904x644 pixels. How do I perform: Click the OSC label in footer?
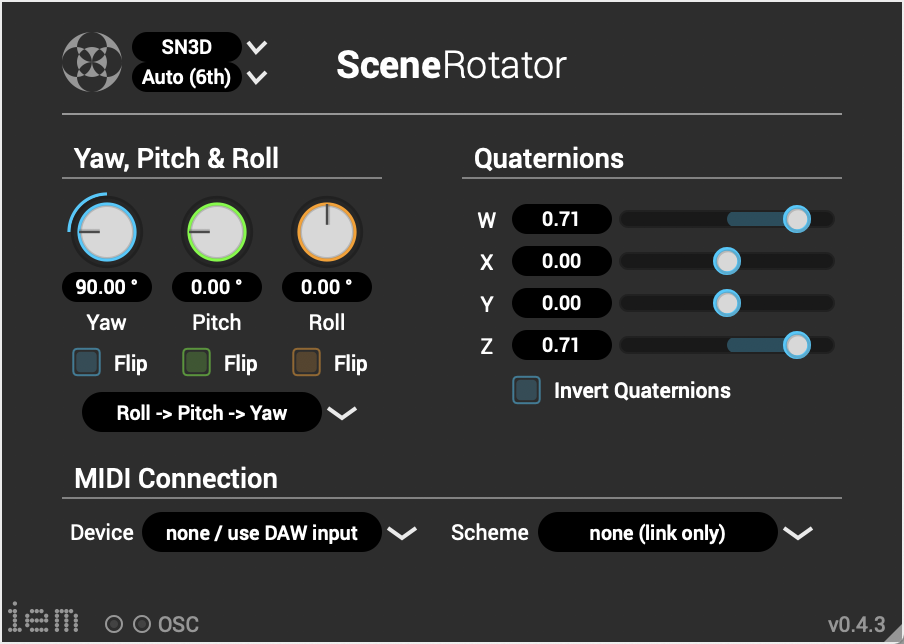pos(179,625)
